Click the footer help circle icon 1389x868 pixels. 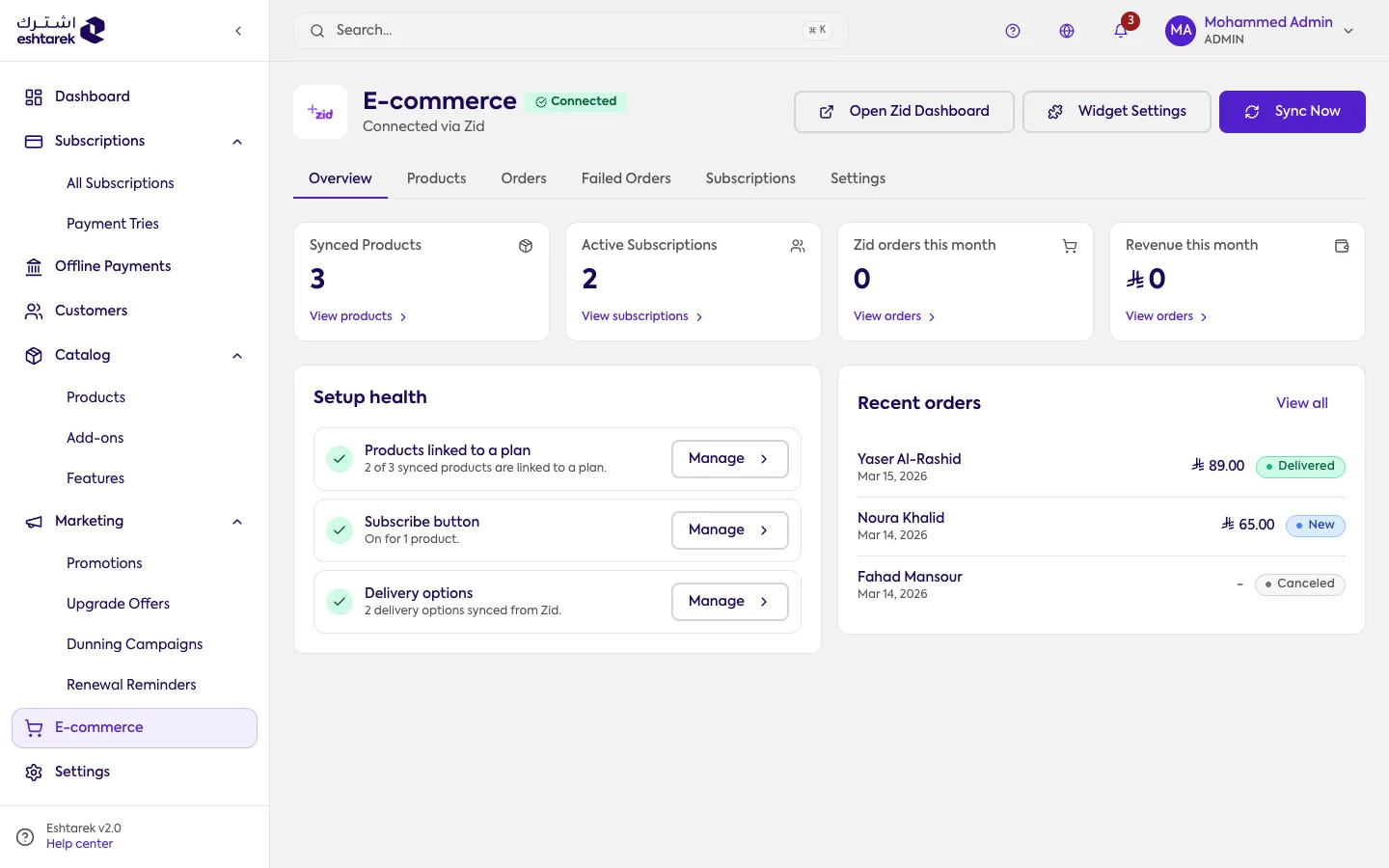point(26,836)
